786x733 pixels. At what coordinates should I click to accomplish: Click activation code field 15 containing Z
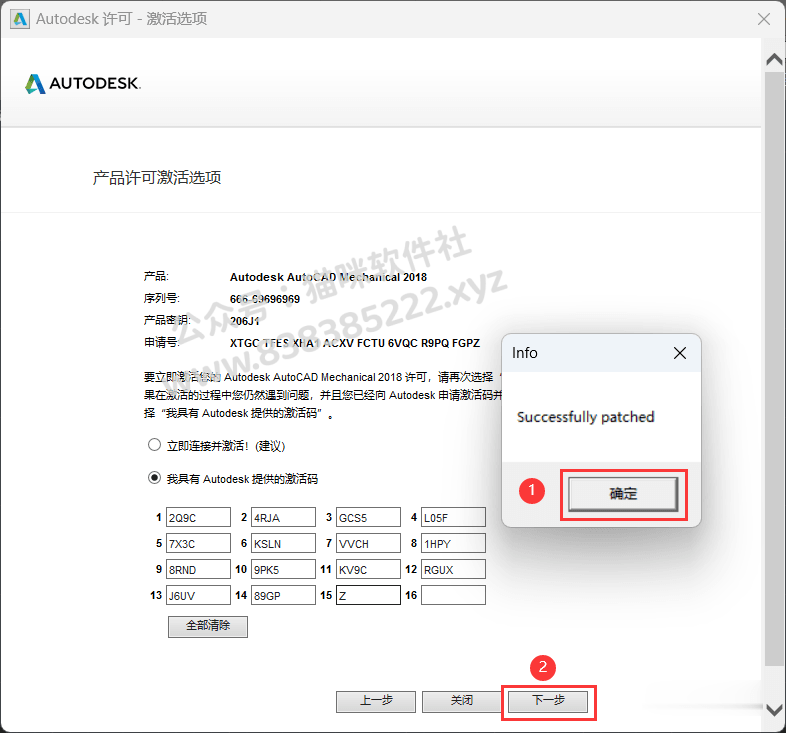pyautogui.click(x=368, y=596)
